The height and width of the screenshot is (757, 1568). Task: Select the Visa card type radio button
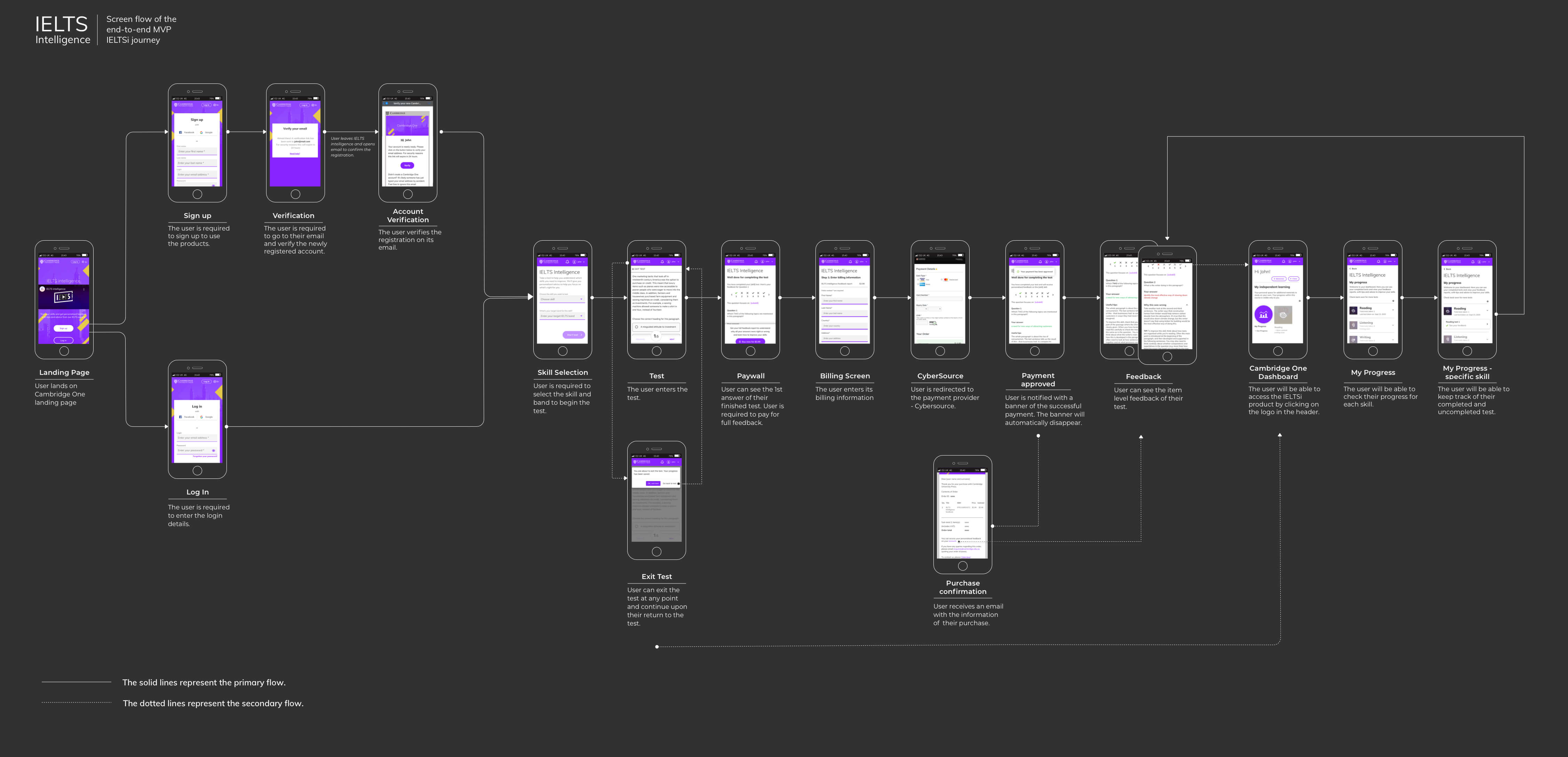(918, 279)
